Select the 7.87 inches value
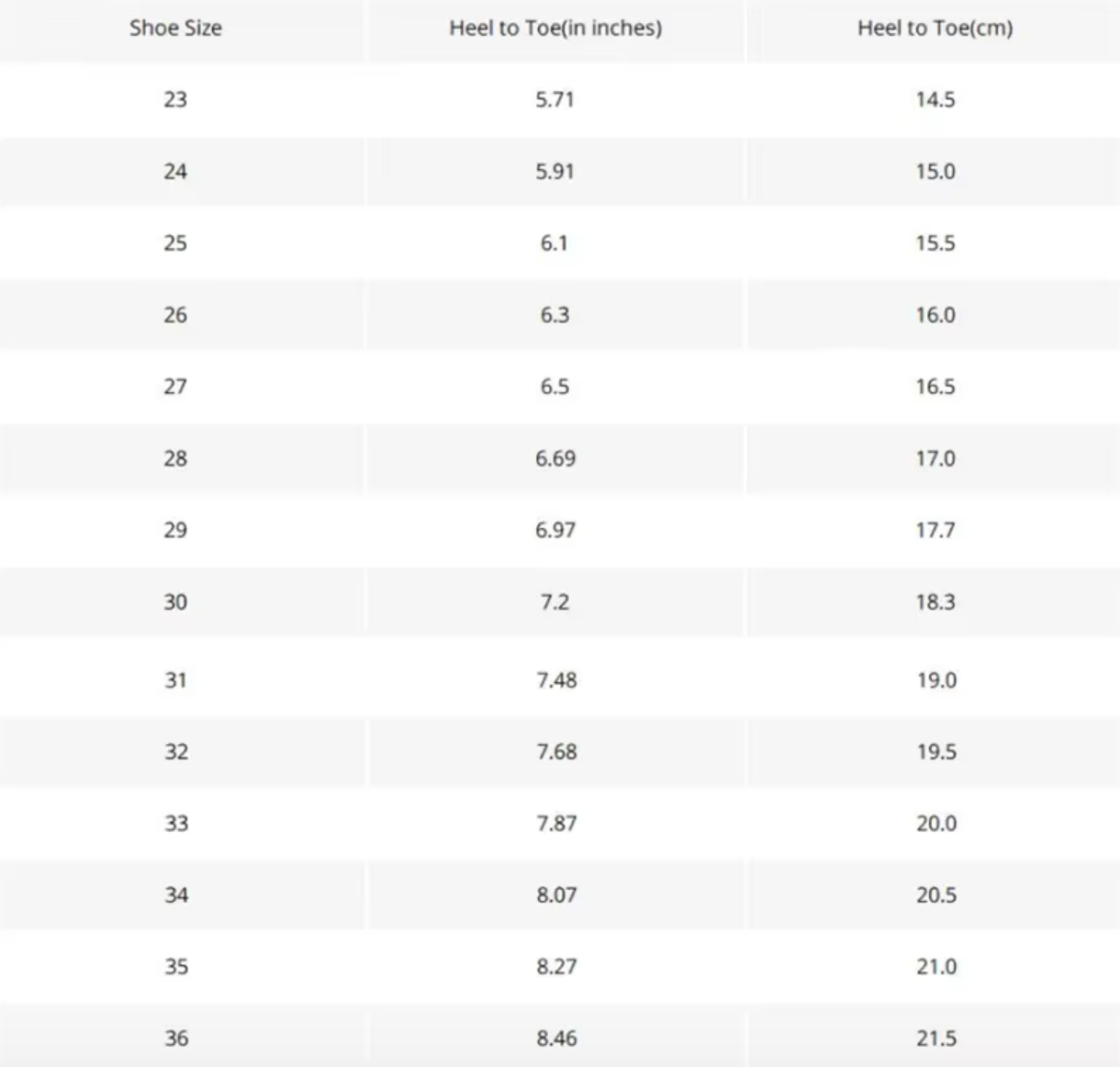This screenshot has width=1120, height=1067. point(556,824)
